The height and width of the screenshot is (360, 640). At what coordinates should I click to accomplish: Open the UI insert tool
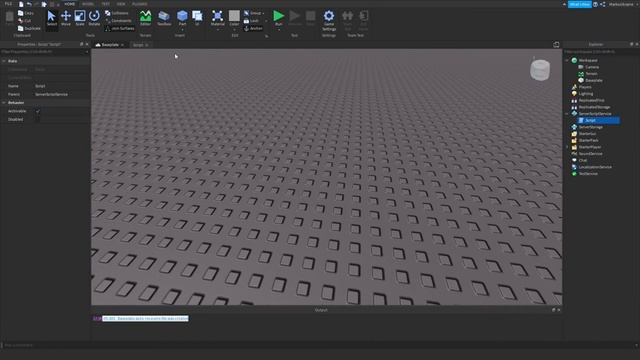pyautogui.click(x=197, y=18)
